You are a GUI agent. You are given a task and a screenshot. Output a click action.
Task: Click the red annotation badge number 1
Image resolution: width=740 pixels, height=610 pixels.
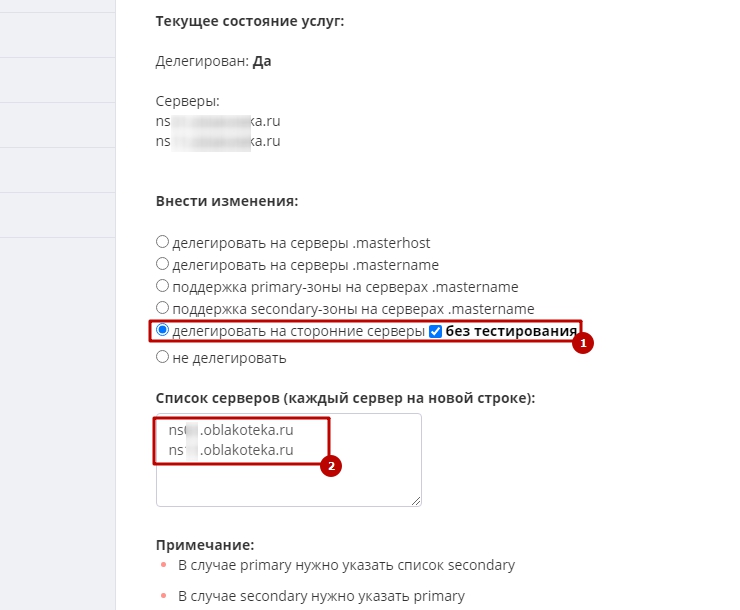tap(584, 342)
